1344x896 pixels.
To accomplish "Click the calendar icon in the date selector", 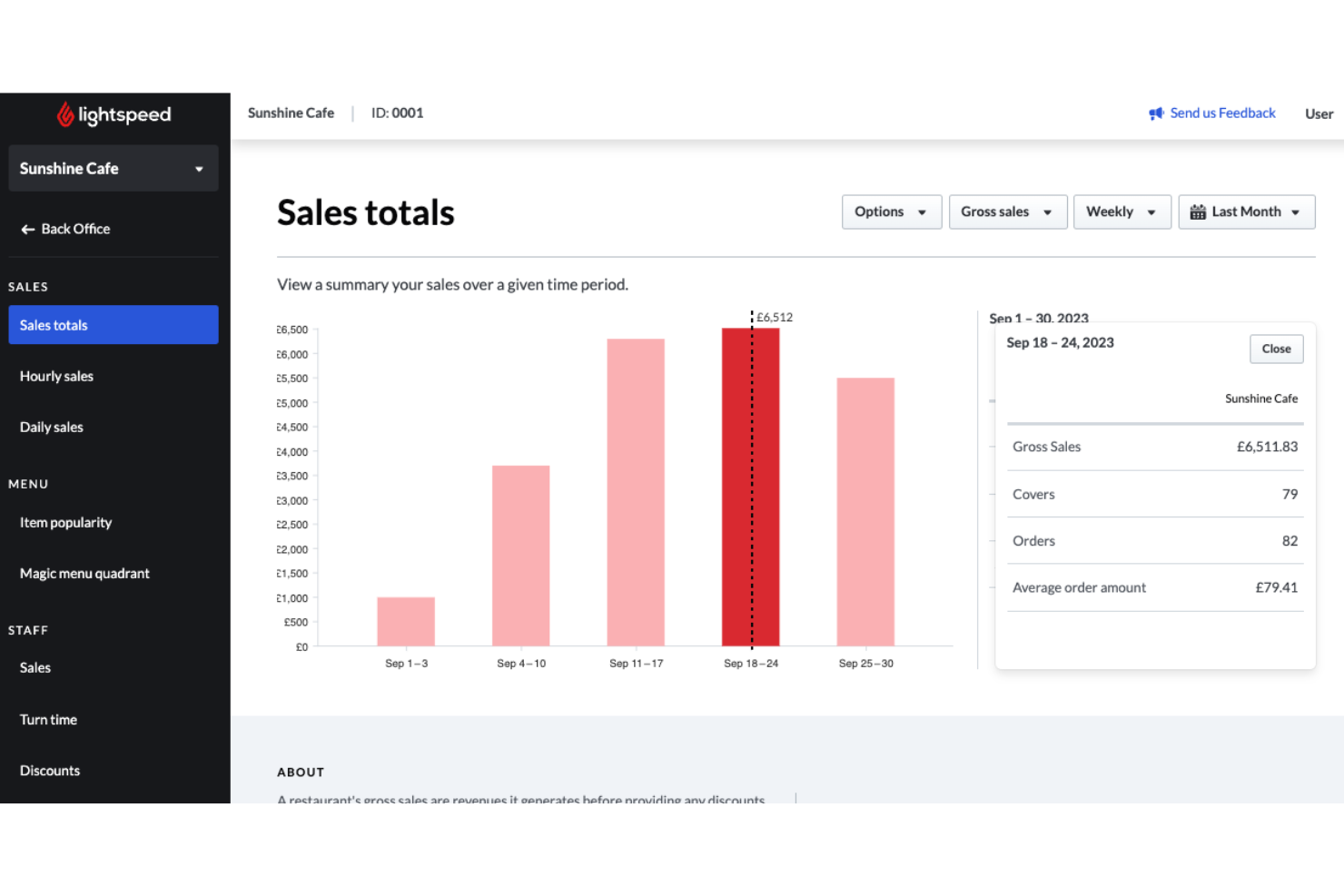I will [x=1201, y=212].
